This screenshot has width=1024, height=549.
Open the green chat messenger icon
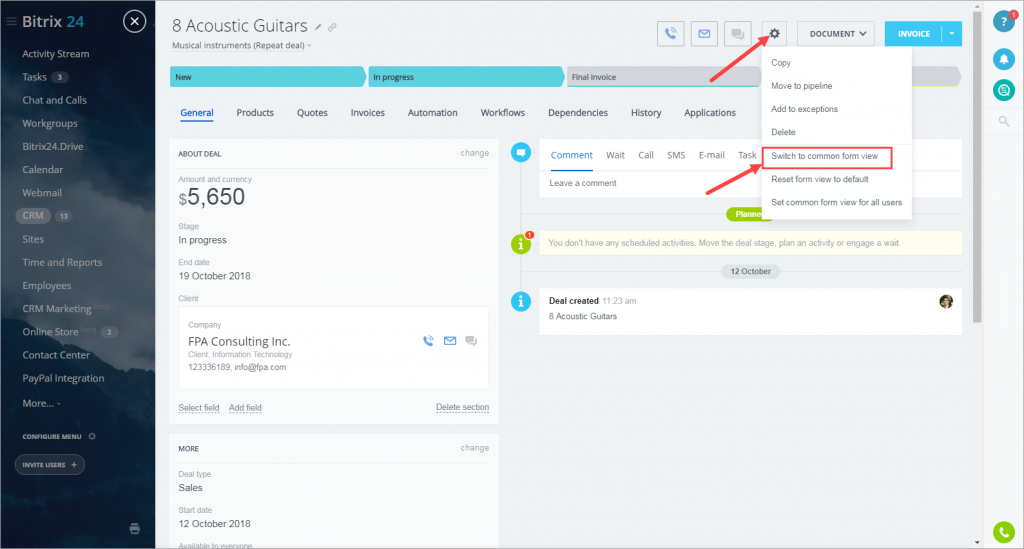[x=1004, y=90]
